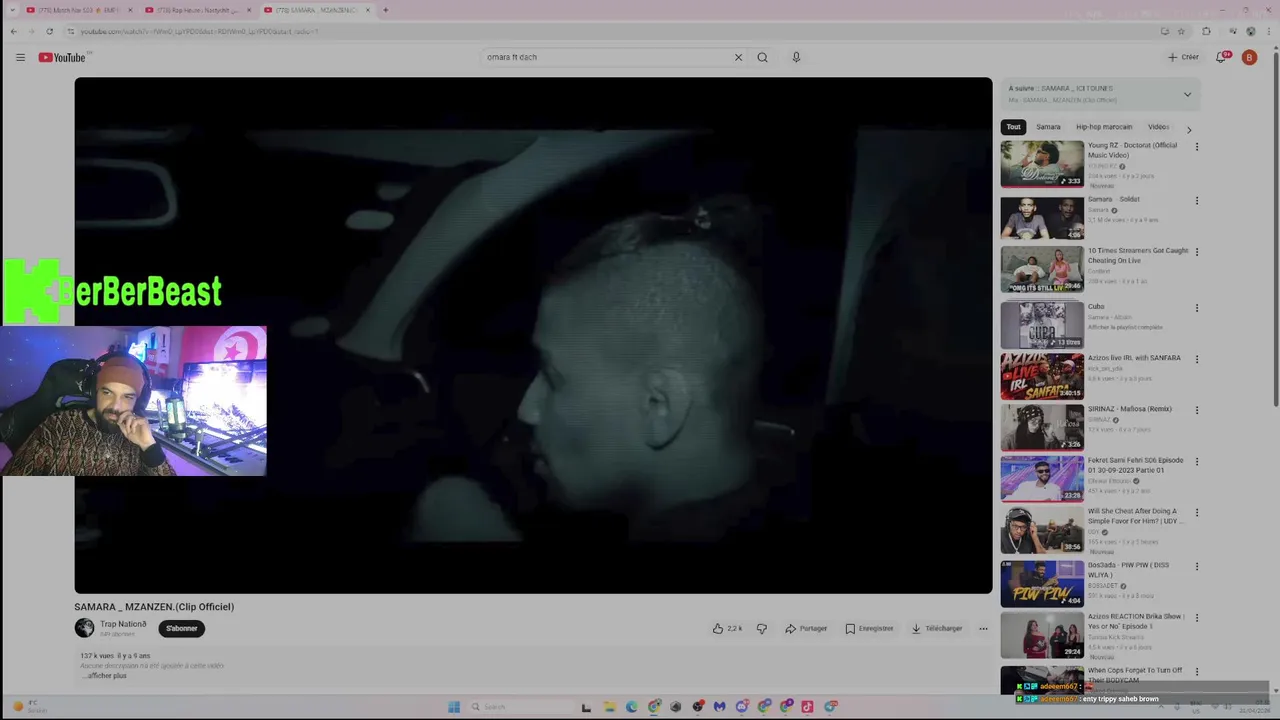Like the video with thumbs up
1280x720 pixels.
pos(727,628)
